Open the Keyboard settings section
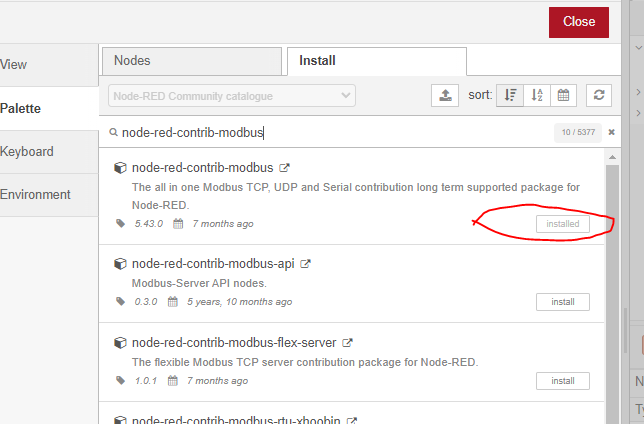 [27, 152]
